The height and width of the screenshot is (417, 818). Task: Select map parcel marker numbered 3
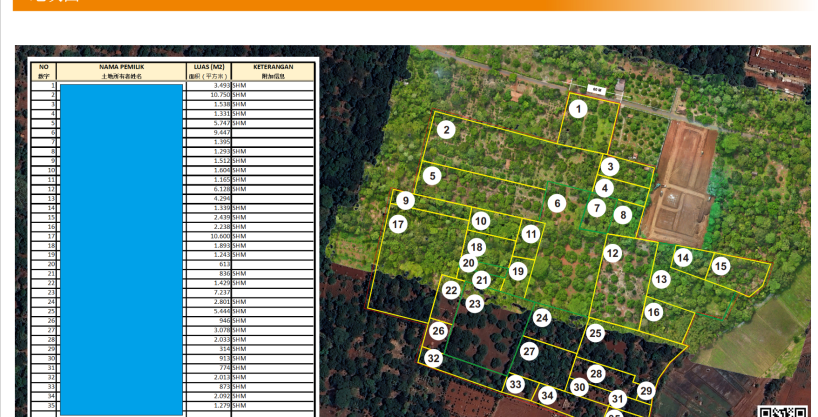click(610, 167)
